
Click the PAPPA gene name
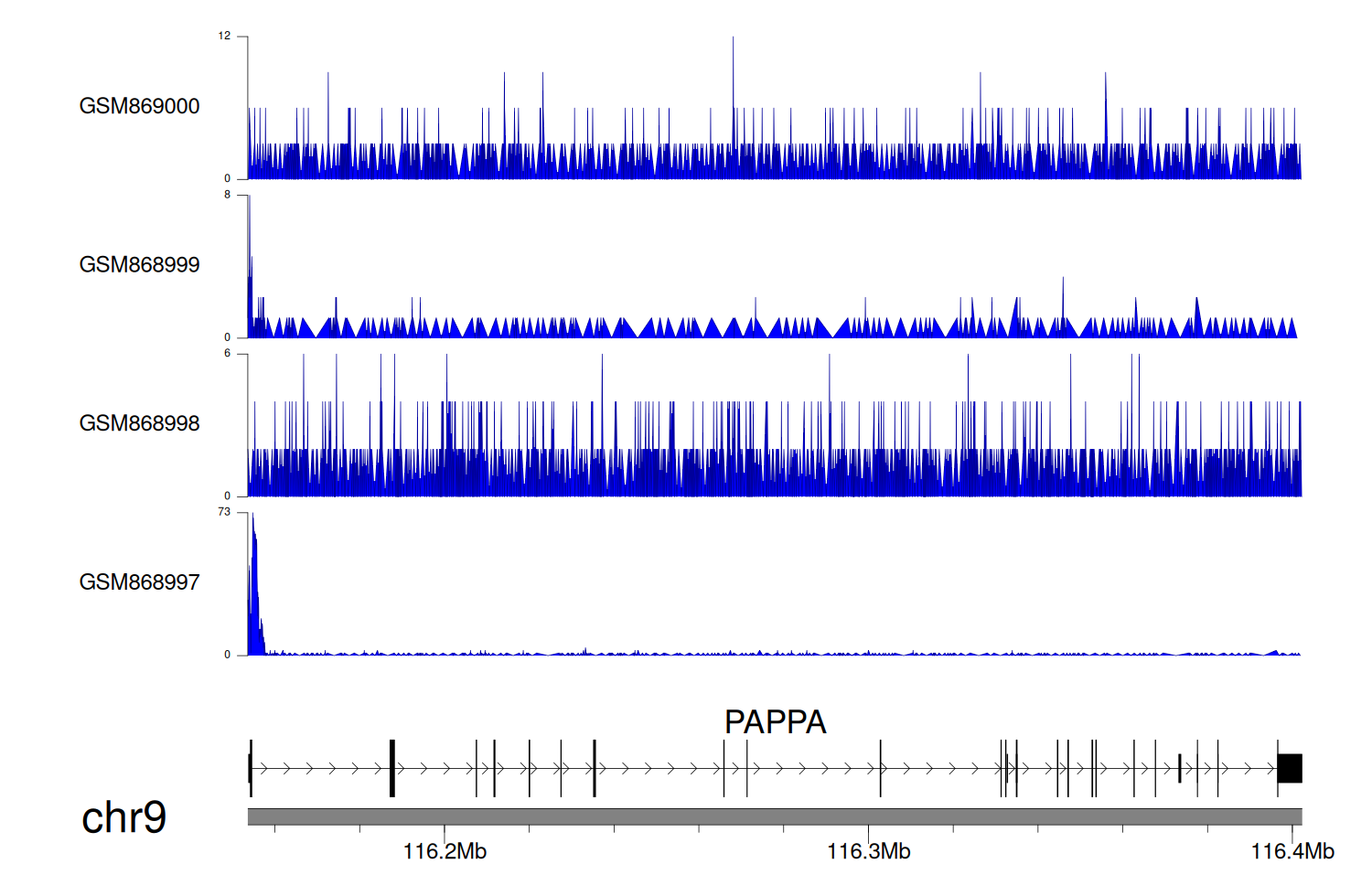pyautogui.click(x=775, y=721)
